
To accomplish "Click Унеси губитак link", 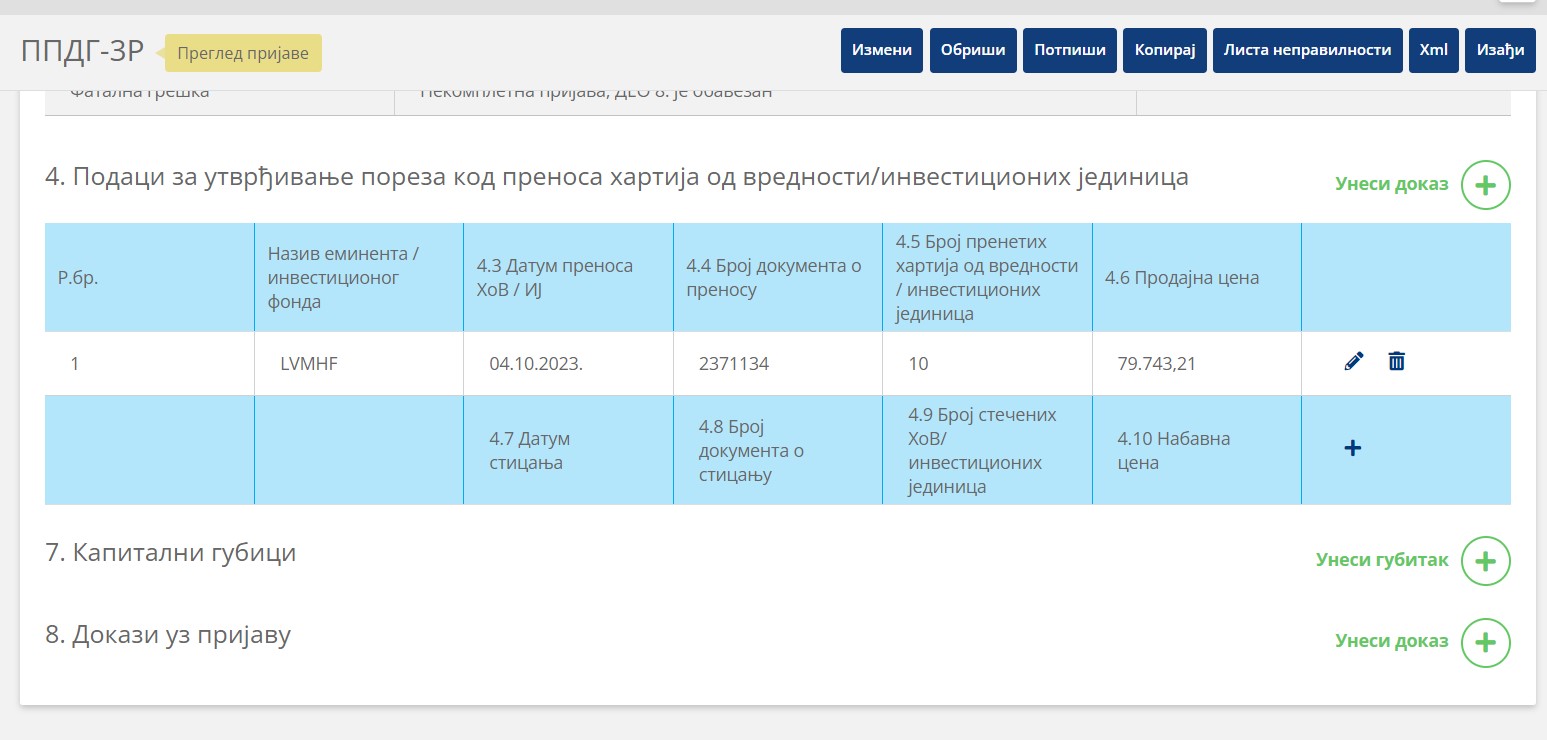I will [x=1382, y=560].
